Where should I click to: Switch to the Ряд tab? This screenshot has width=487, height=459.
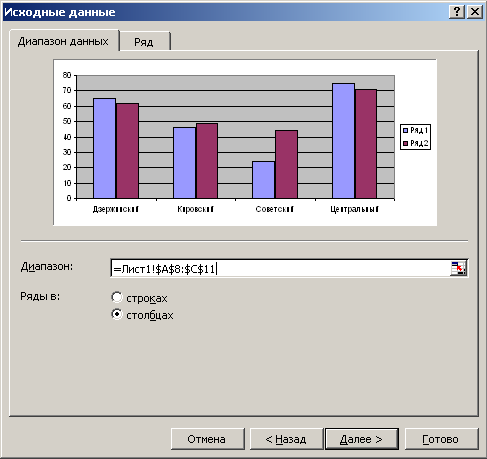click(144, 42)
